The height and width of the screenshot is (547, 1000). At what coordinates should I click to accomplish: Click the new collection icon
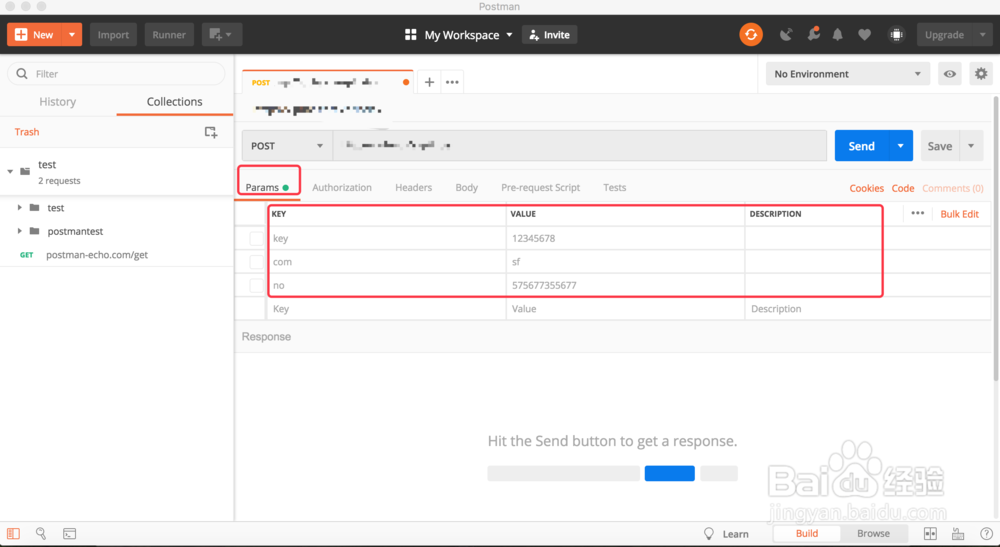coord(210,132)
